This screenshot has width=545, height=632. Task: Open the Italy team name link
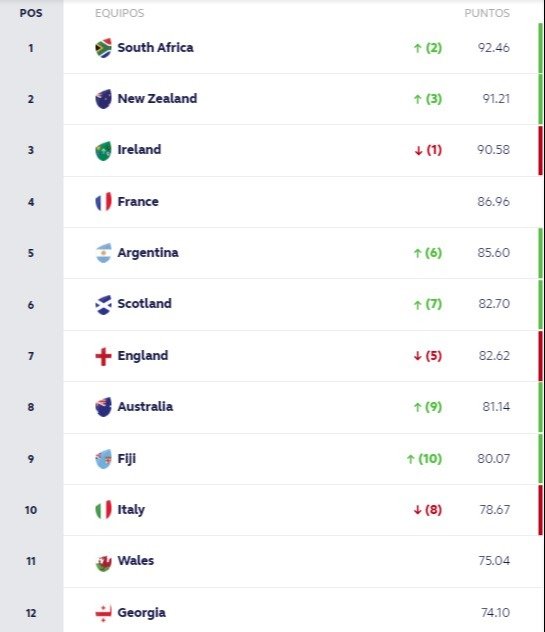(131, 509)
